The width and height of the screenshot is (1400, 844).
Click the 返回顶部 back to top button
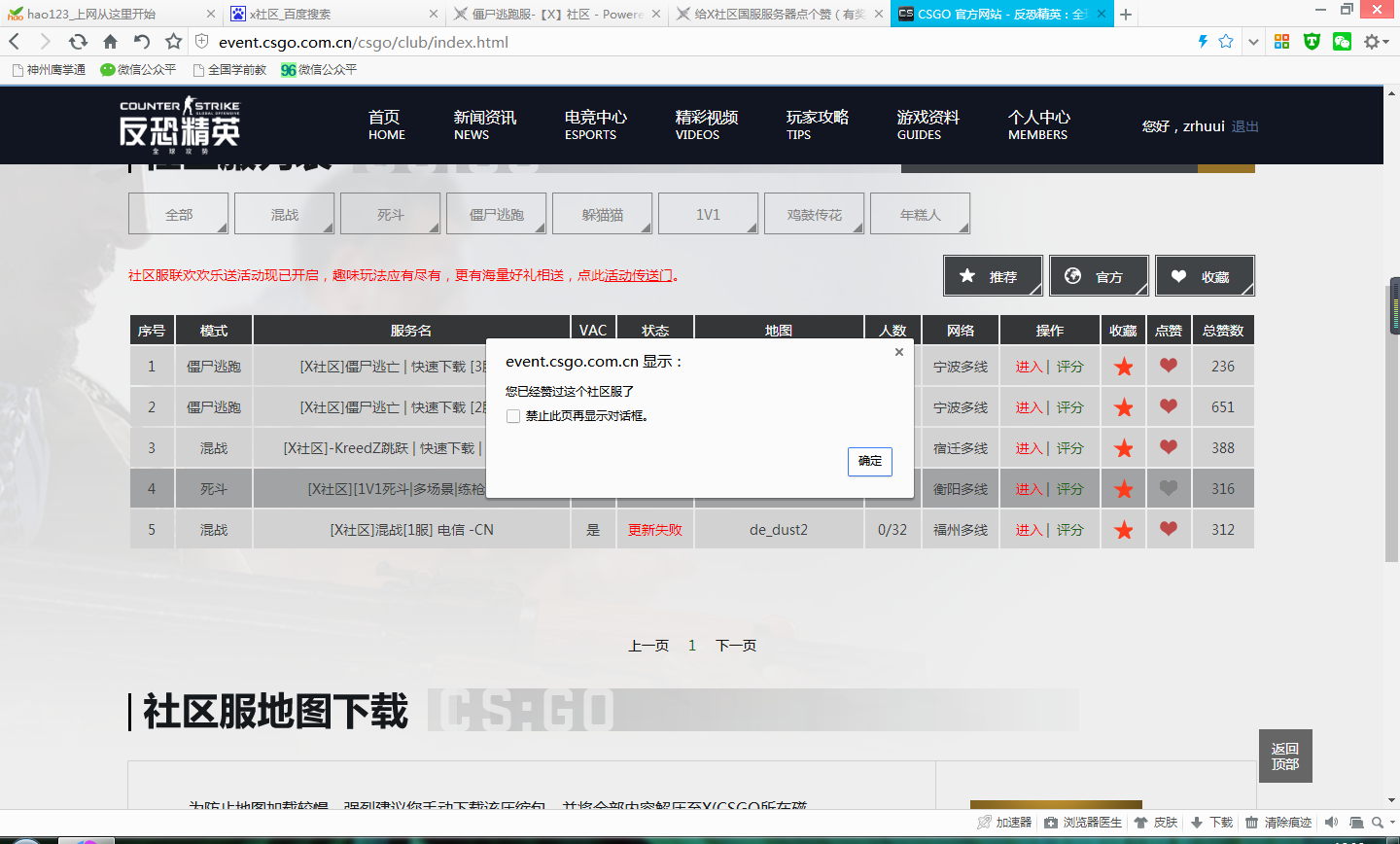[1284, 756]
